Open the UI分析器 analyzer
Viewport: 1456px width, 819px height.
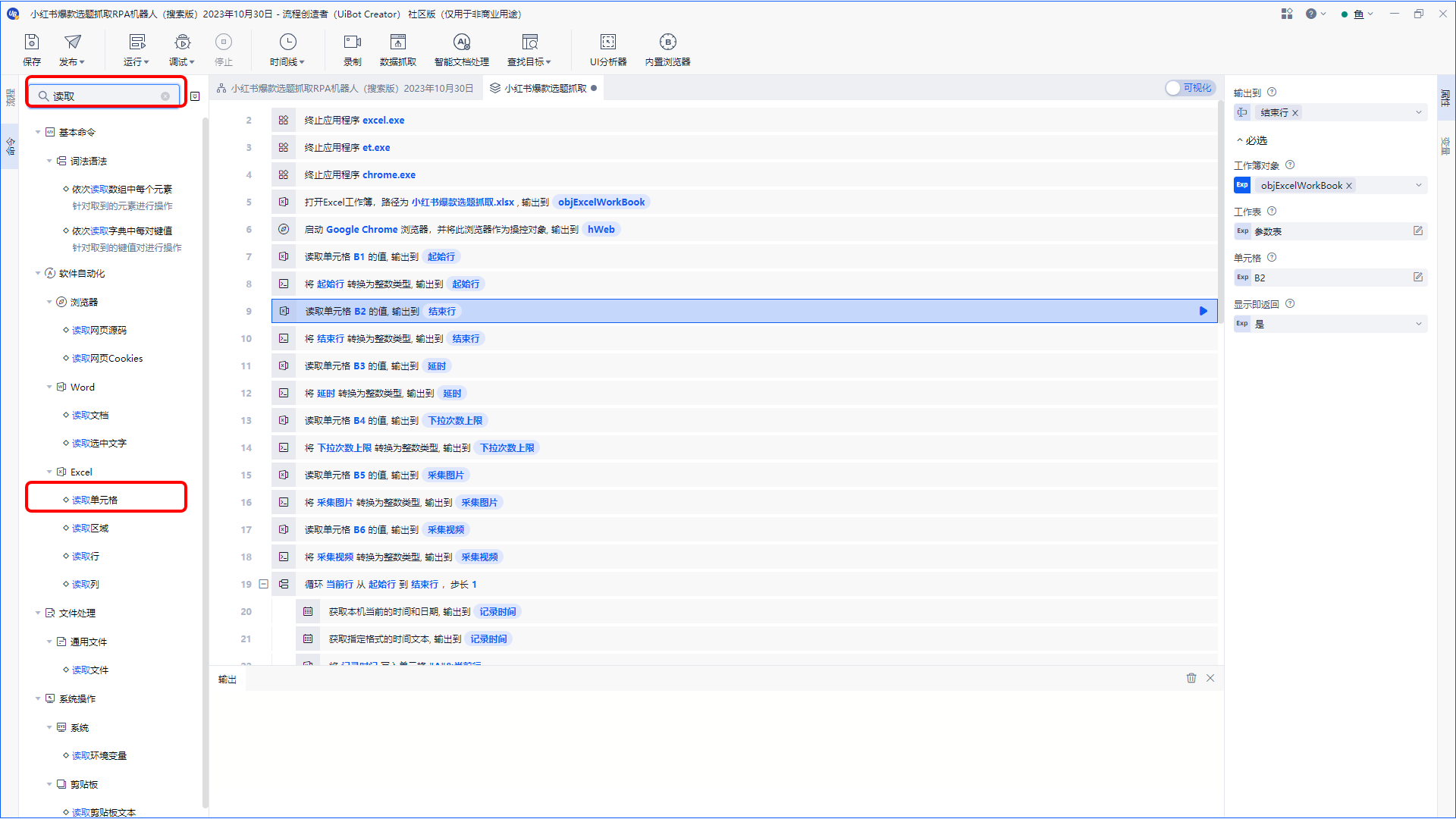(608, 50)
